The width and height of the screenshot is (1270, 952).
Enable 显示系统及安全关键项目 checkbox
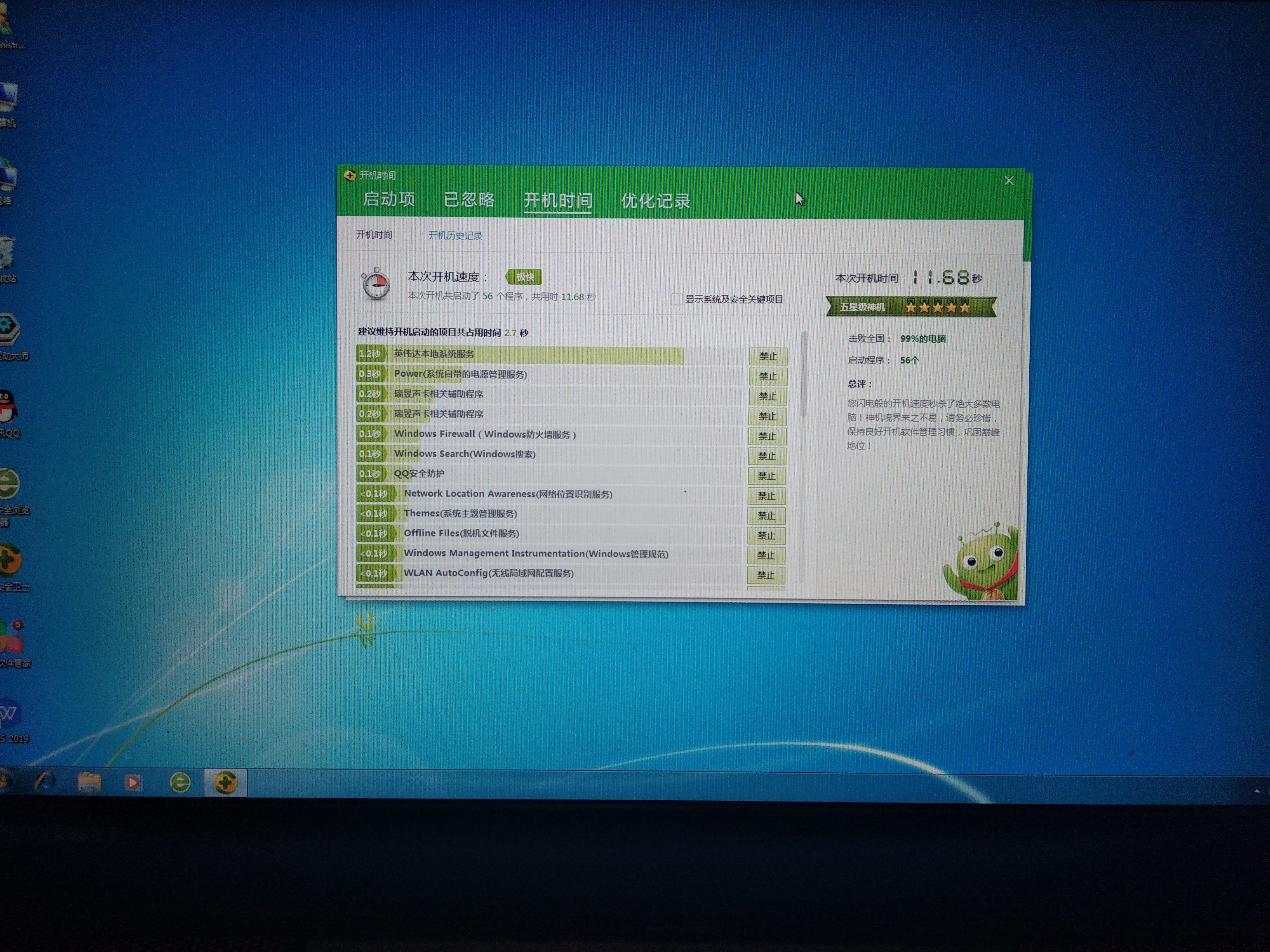click(x=676, y=299)
